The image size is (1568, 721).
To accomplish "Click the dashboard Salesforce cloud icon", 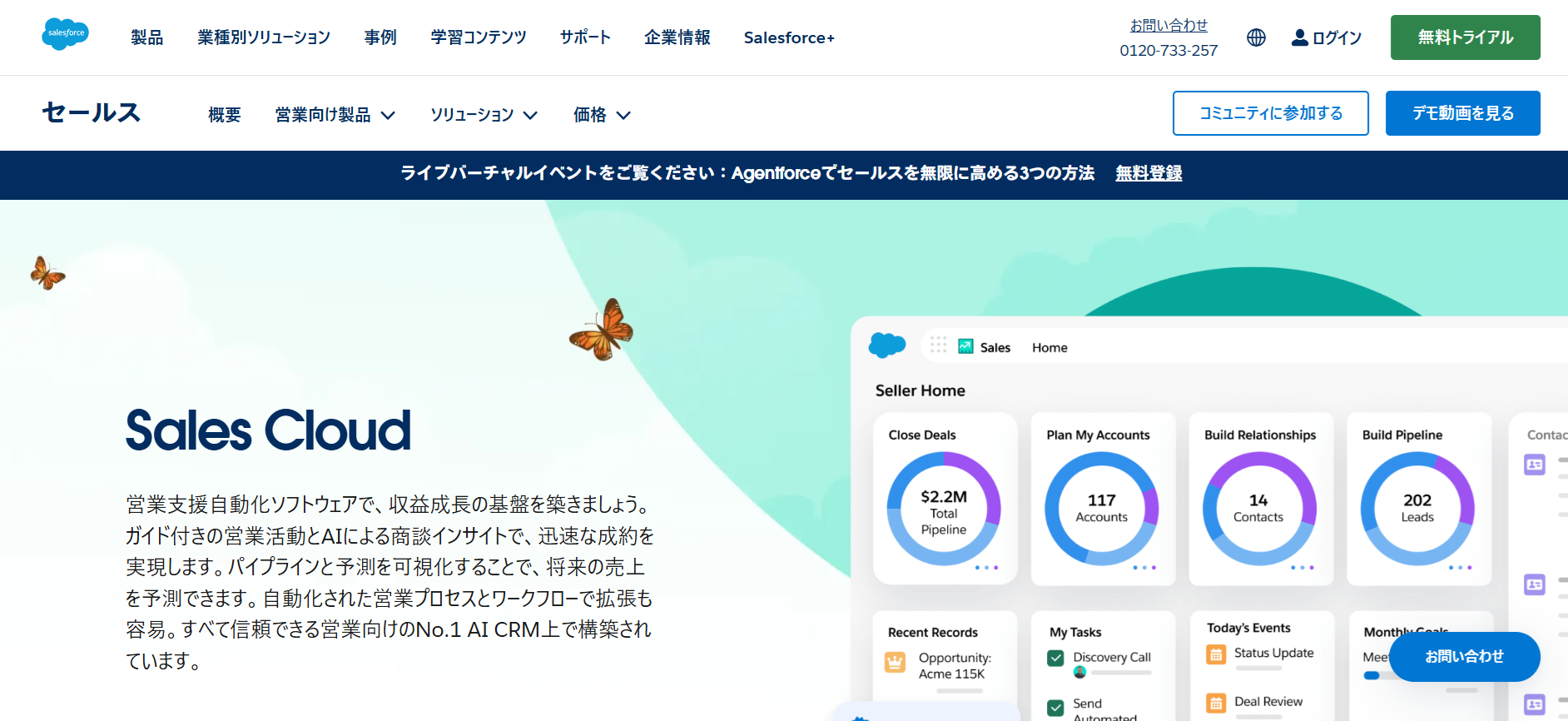I will pos(887,345).
